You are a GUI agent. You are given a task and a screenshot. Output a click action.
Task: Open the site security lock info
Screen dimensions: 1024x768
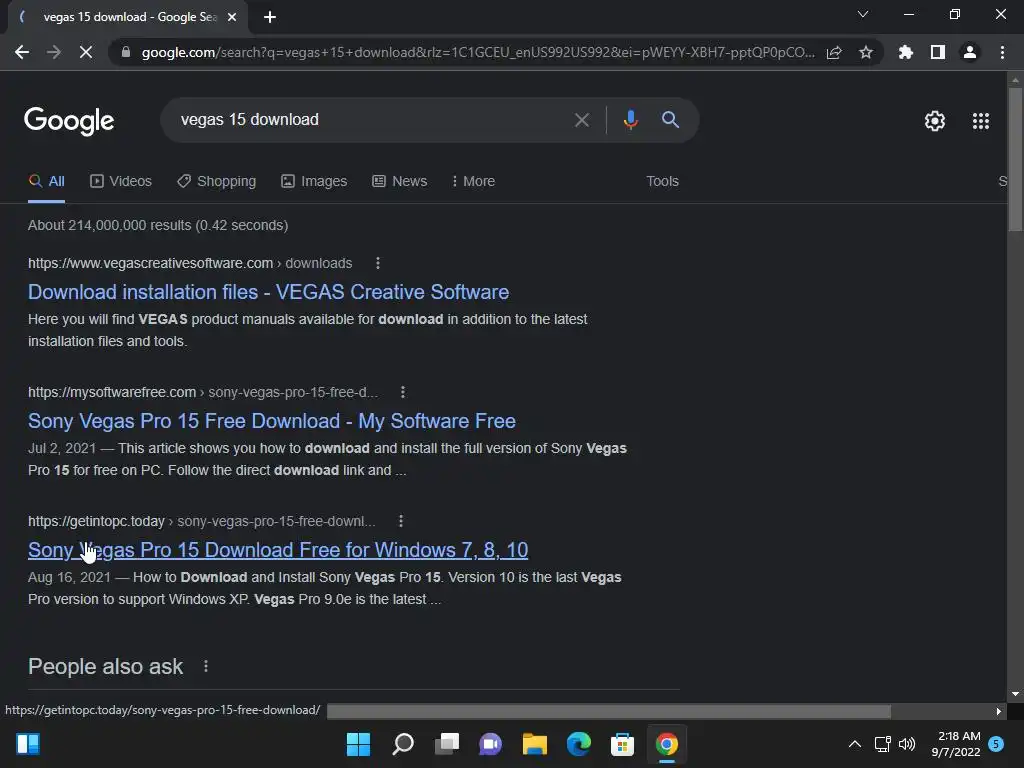(x=125, y=52)
